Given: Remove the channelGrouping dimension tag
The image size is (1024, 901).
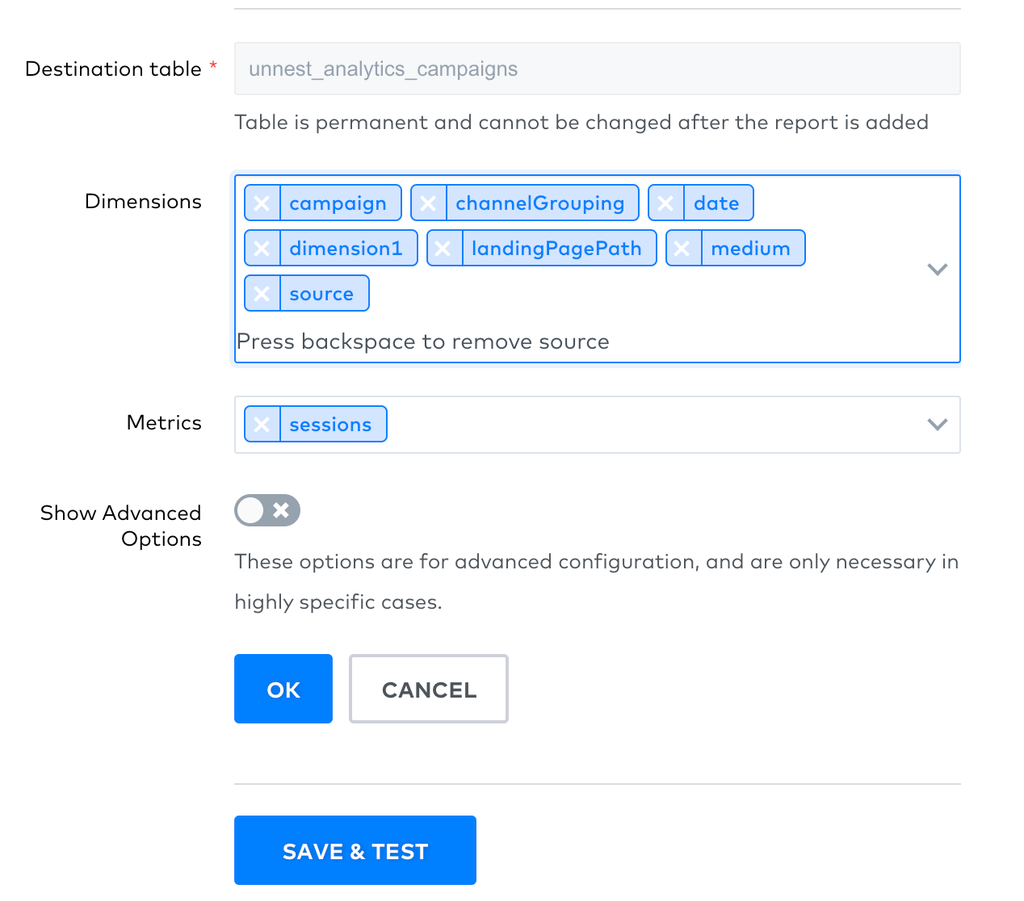Looking at the screenshot, I should (428, 203).
